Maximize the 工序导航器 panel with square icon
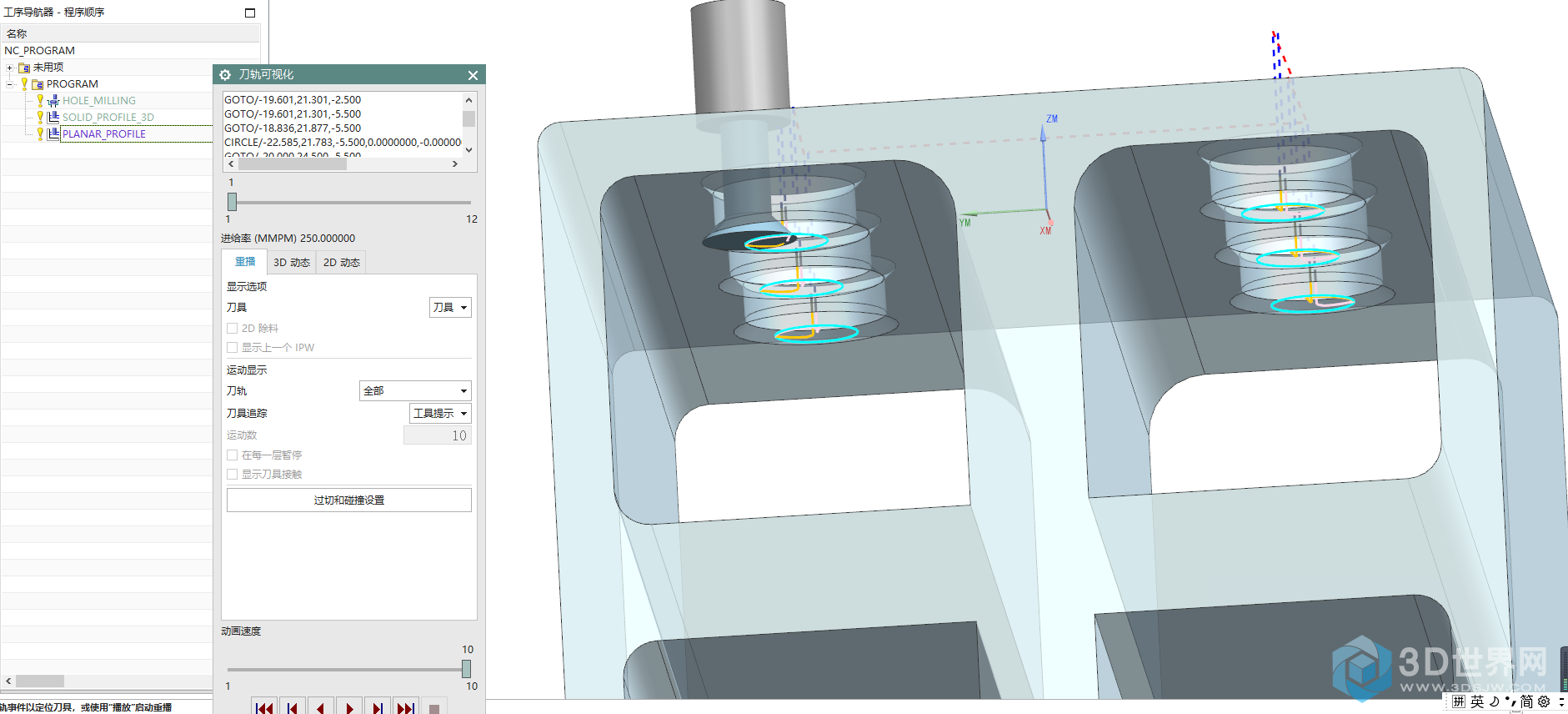This screenshot has height=714, width=1568. coord(250,13)
